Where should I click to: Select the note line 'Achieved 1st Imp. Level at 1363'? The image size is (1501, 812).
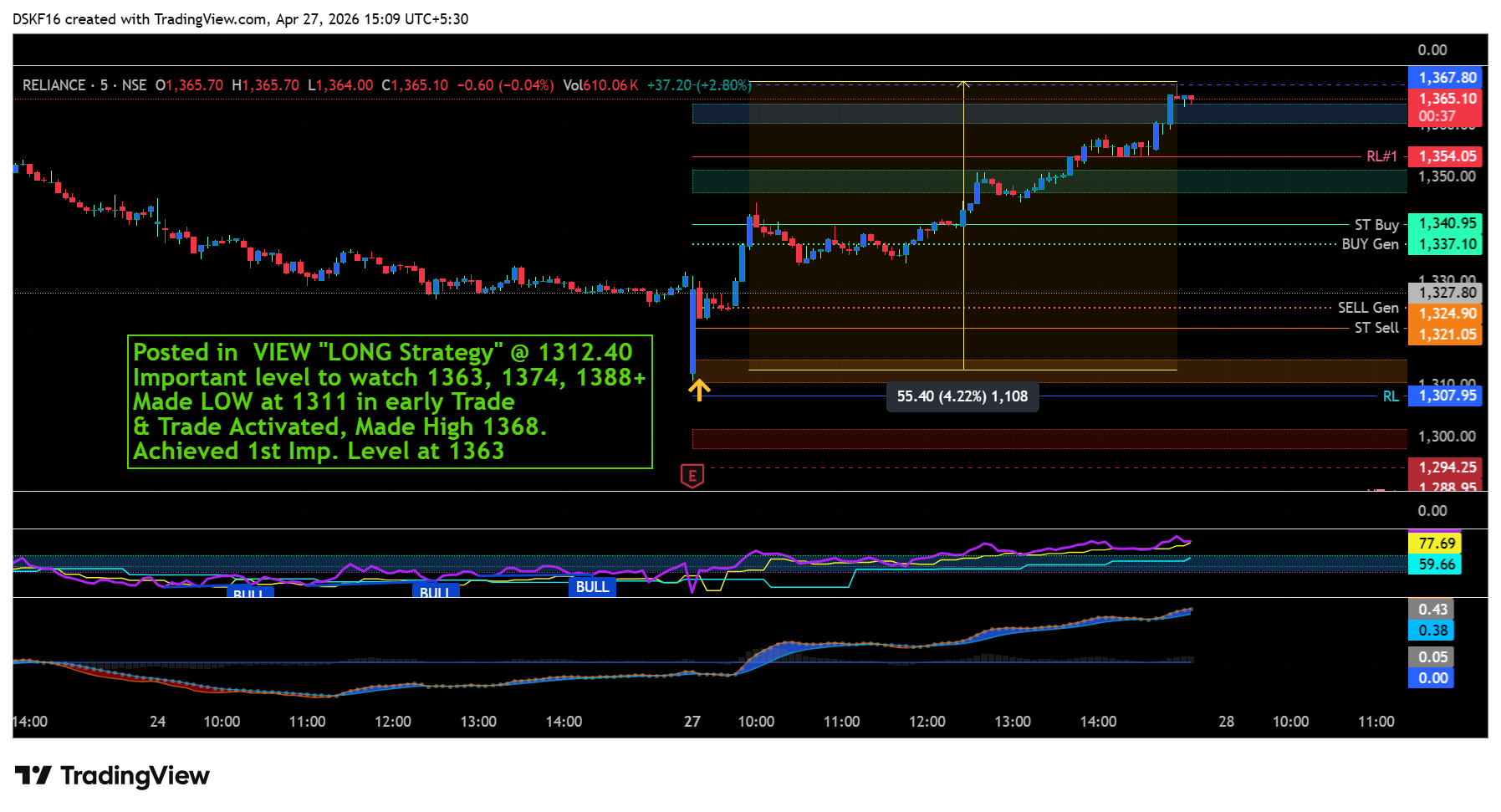pyautogui.click(x=319, y=451)
